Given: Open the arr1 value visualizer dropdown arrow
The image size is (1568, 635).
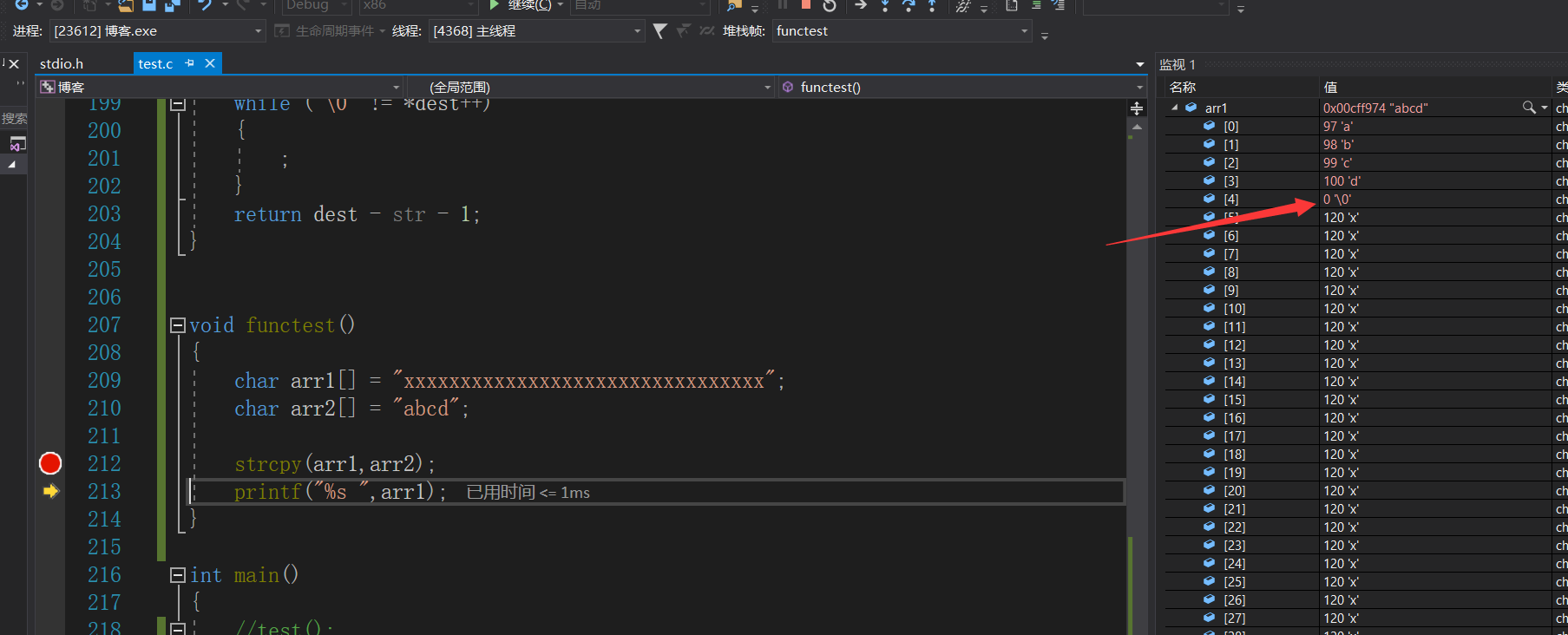Looking at the screenshot, I should [x=1544, y=108].
